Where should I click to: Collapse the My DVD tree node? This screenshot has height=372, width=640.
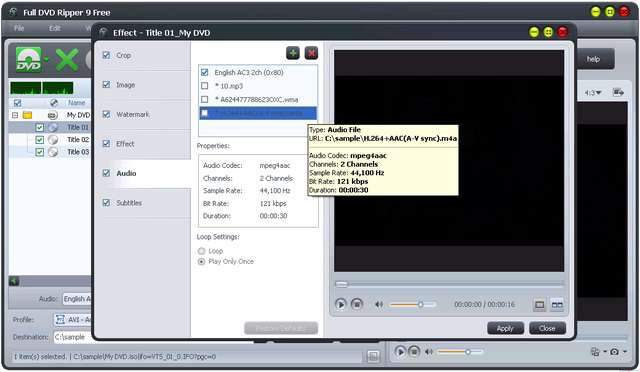coord(15,115)
